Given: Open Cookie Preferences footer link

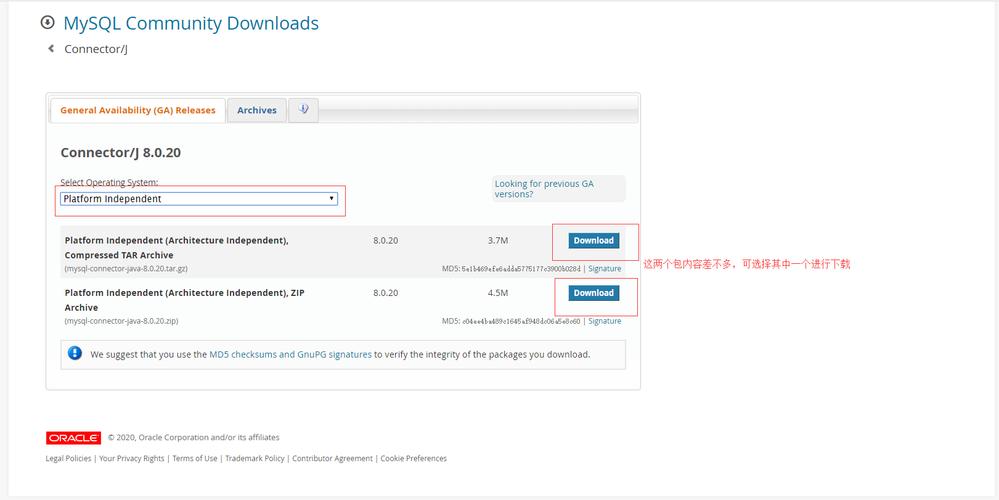Looking at the screenshot, I should tap(413, 459).
